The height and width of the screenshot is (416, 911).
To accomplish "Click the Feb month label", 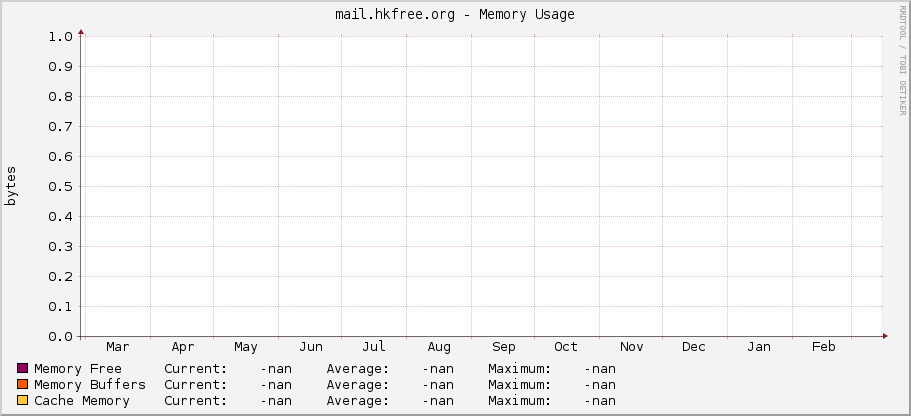I will 824,347.
